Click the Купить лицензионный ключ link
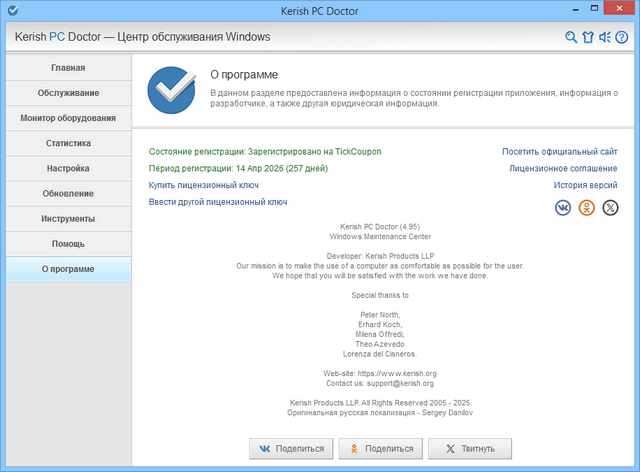640x472 pixels. click(x=204, y=185)
